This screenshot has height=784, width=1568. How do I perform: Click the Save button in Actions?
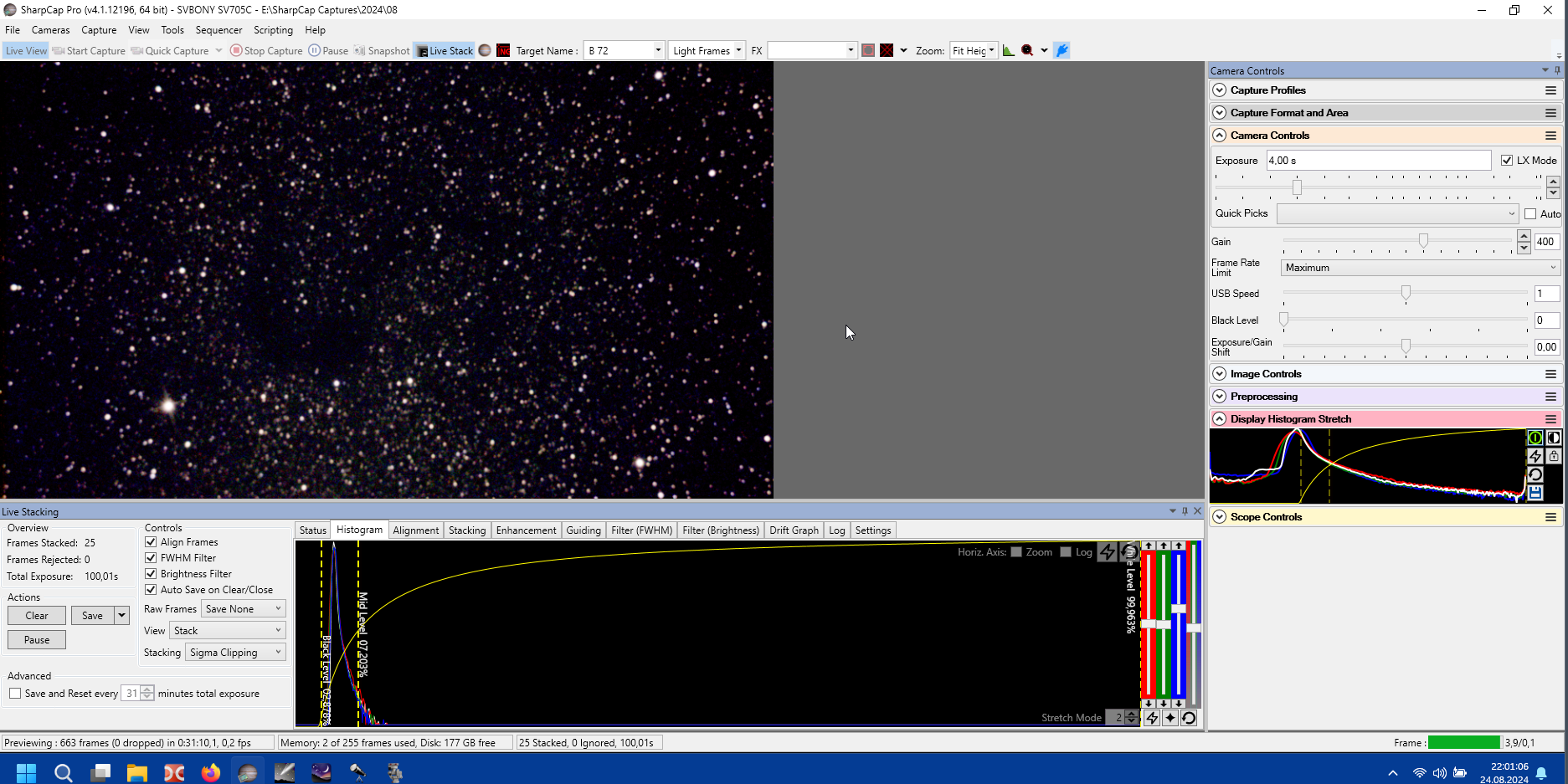coord(92,616)
